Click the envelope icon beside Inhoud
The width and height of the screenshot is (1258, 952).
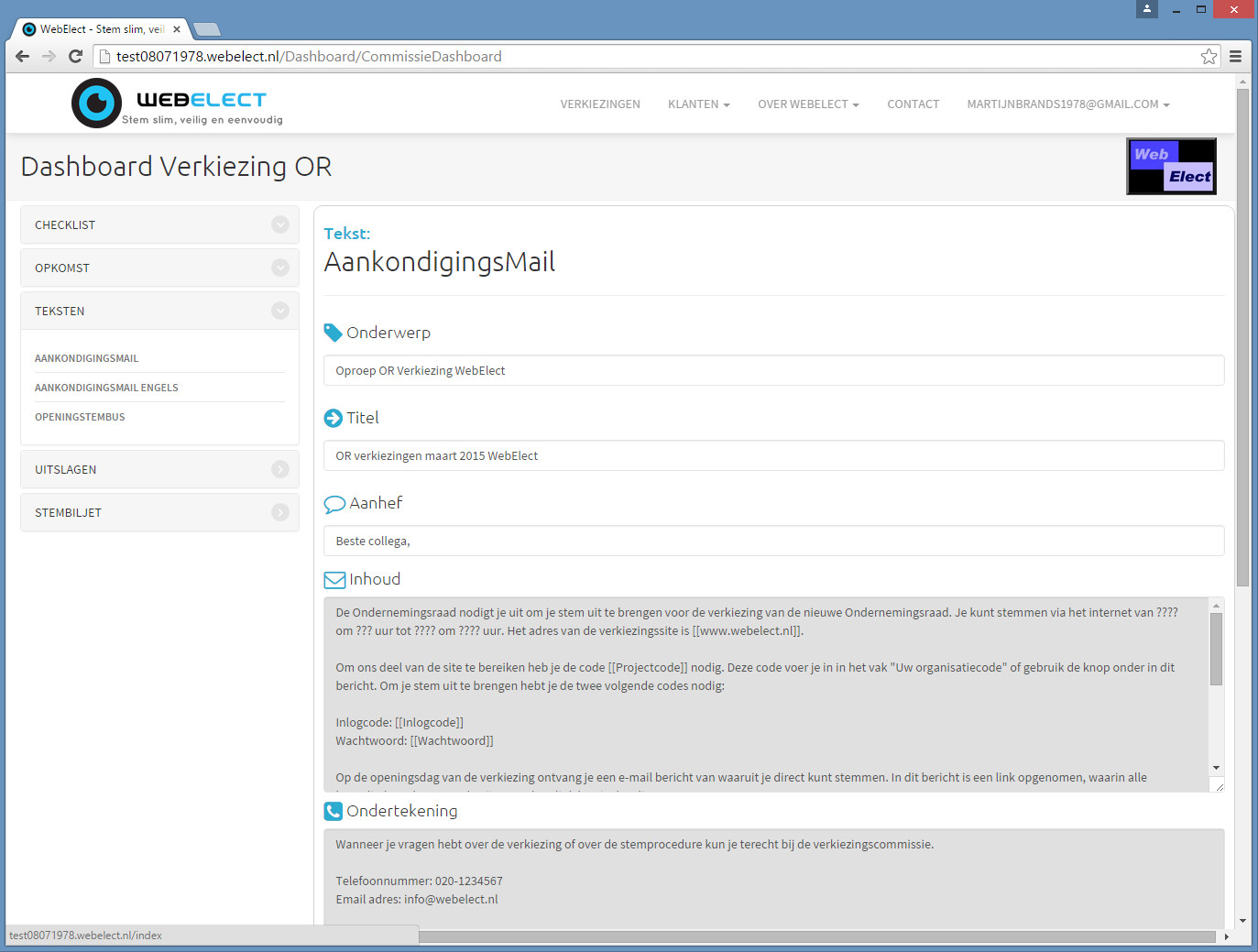pyautogui.click(x=334, y=579)
